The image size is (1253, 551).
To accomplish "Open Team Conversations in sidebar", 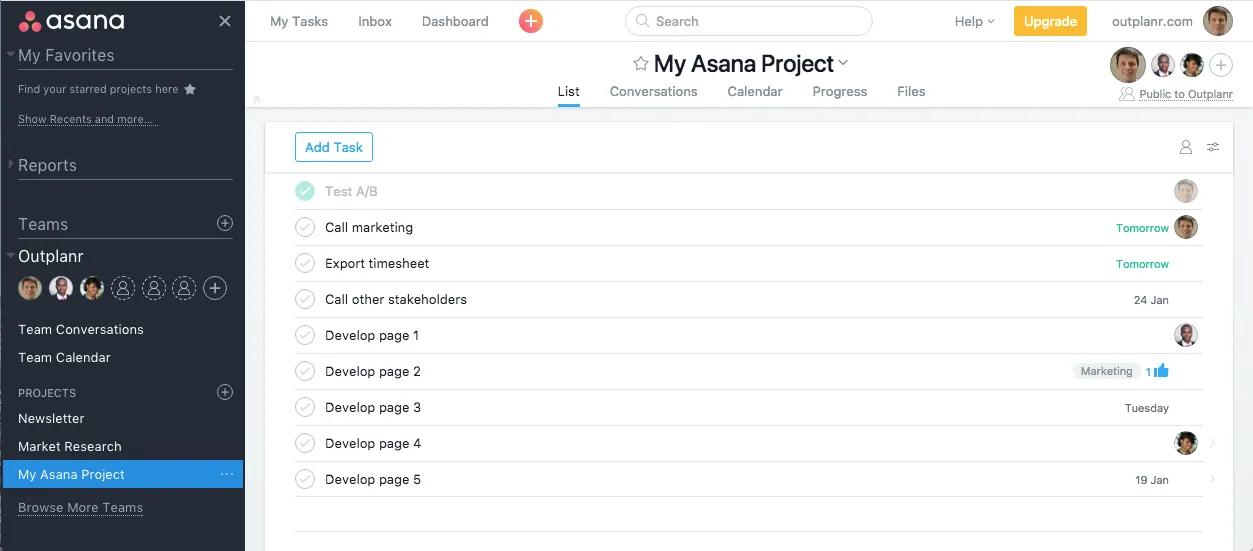I will [81, 329].
